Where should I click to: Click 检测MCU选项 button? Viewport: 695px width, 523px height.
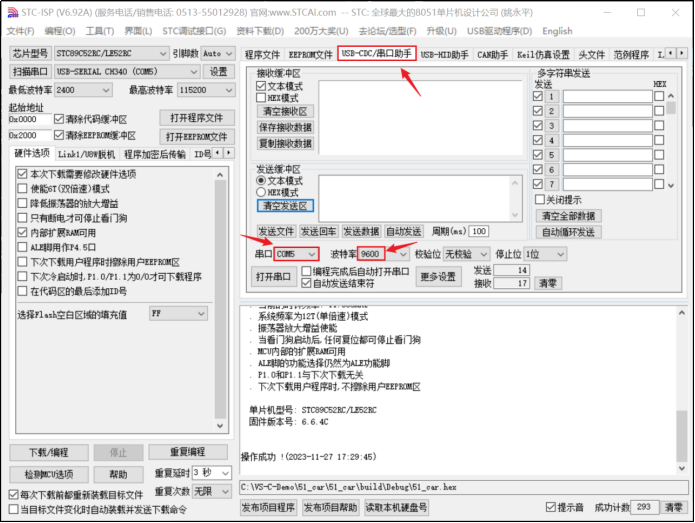(49, 474)
